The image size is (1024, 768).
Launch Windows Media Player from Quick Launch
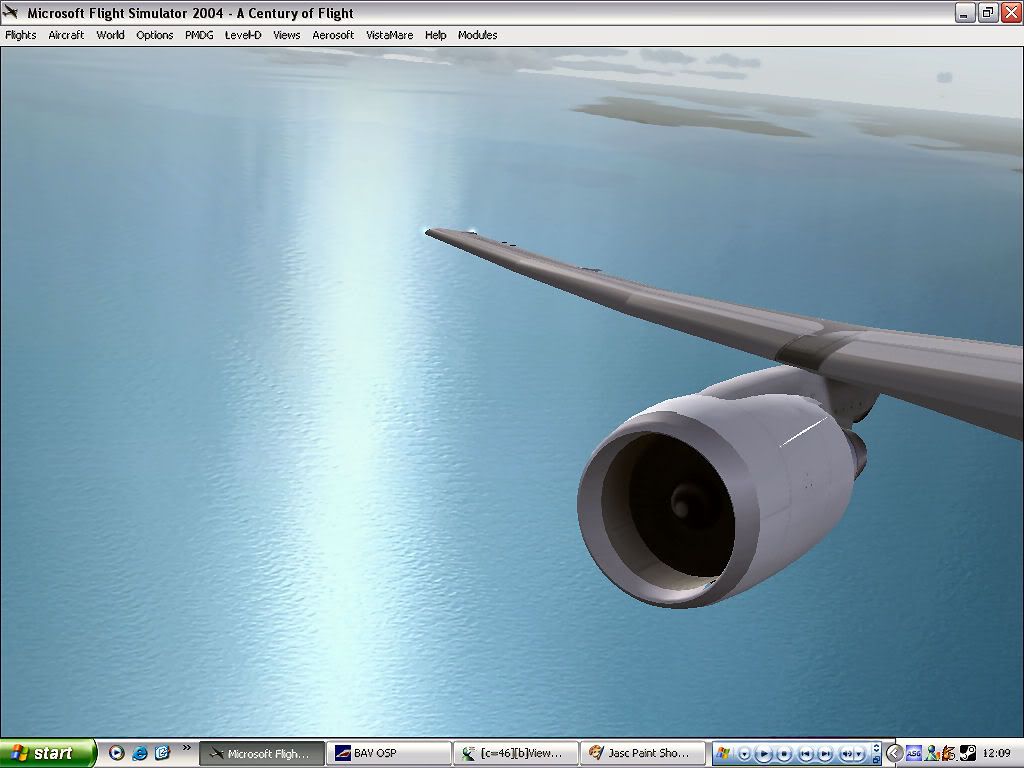pos(117,753)
